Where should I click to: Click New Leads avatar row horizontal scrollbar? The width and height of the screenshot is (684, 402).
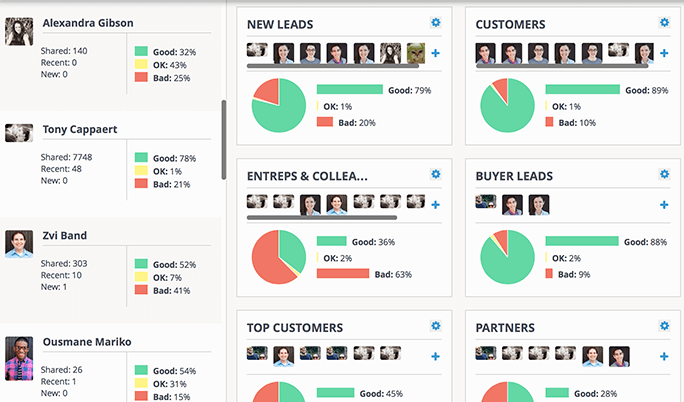(333, 66)
